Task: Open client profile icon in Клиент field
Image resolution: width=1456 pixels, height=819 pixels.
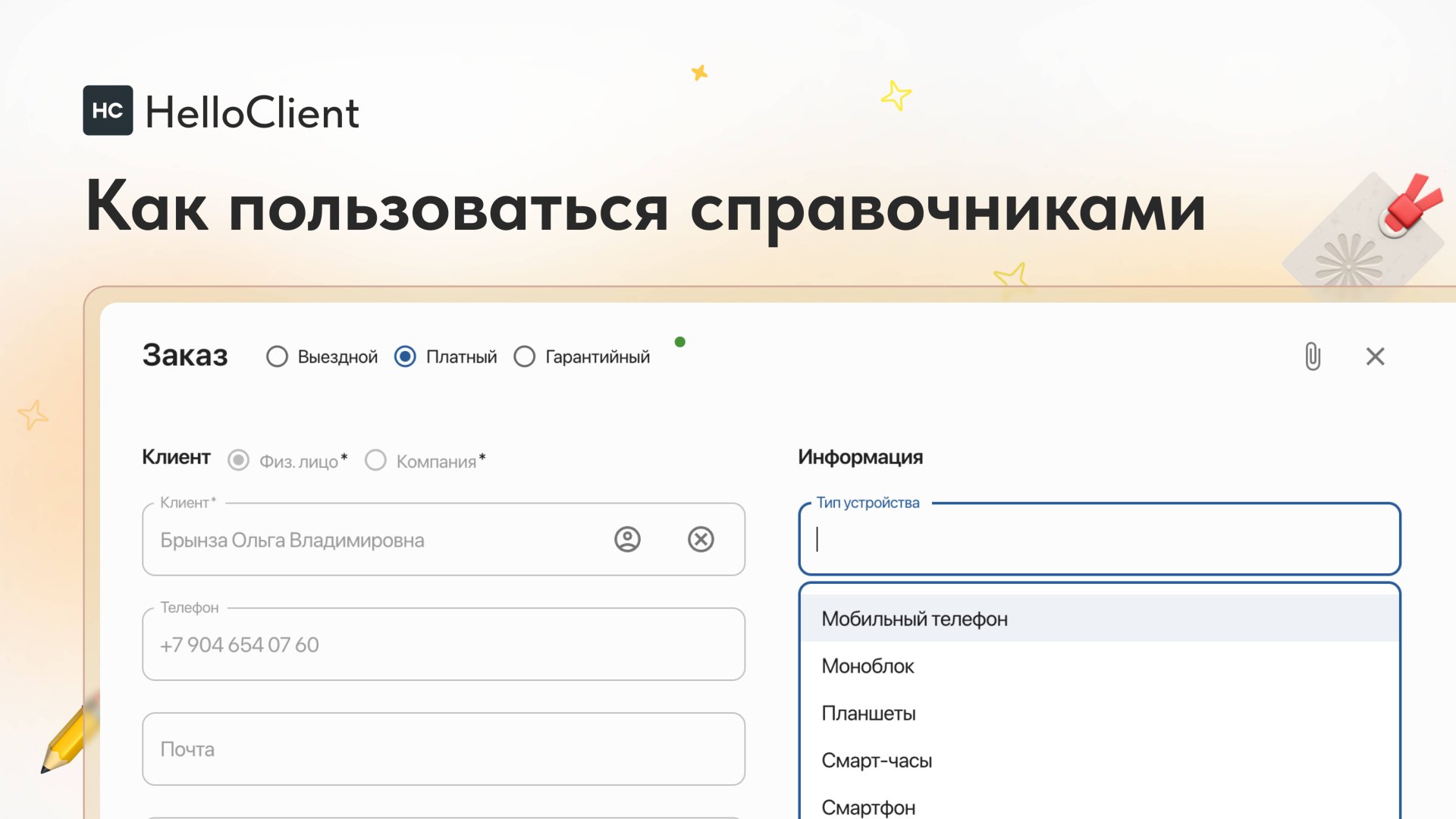Action: point(627,539)
